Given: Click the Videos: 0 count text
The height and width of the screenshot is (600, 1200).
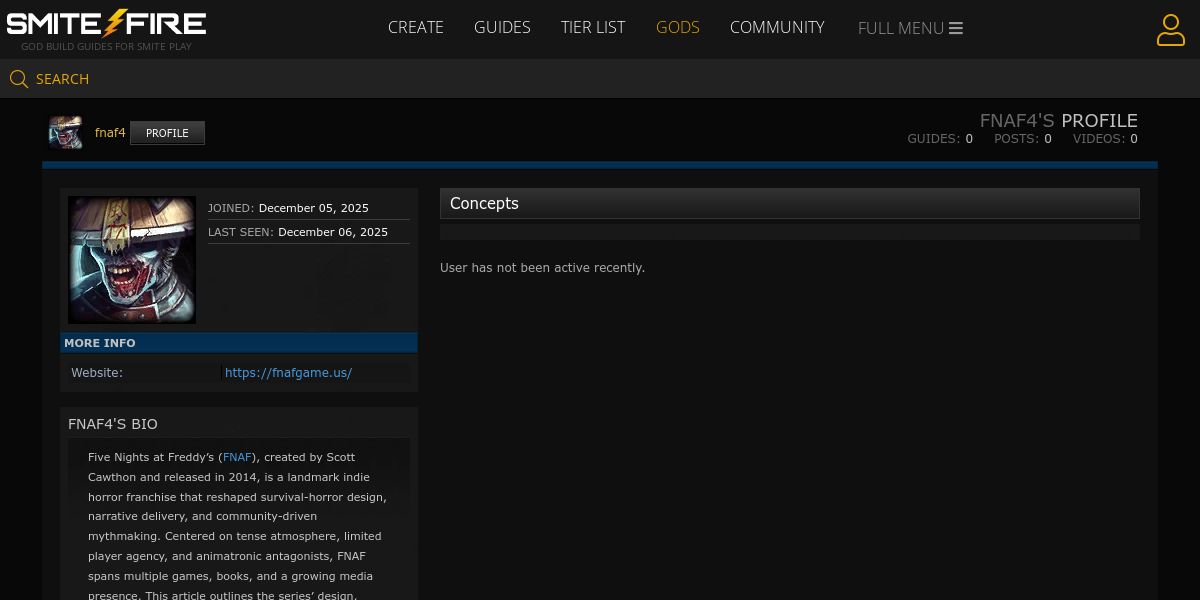Looking at the screenshot, I should pyautogui.click(x=1105, y=139).
